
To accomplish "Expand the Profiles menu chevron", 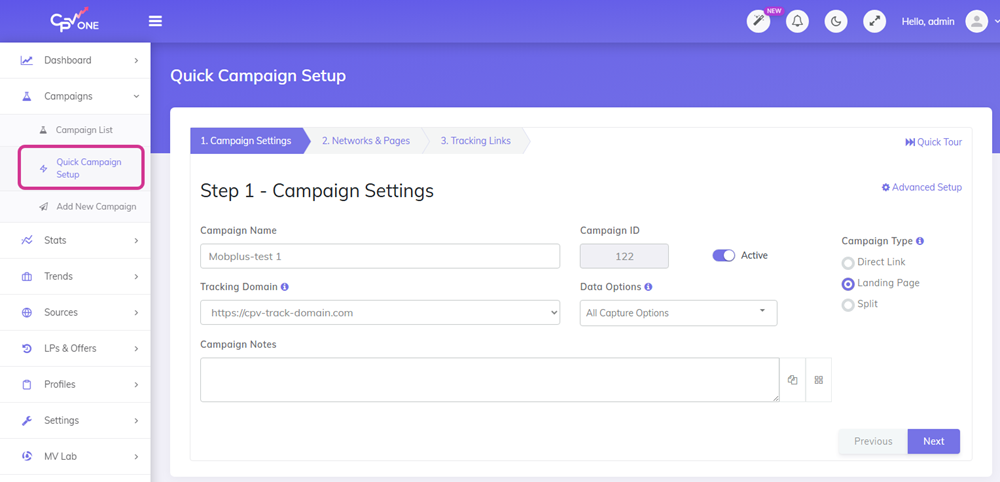I will (136, 384).
